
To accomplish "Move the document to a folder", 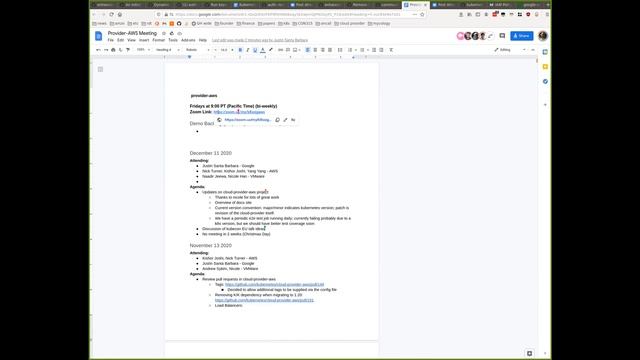I will 172,33.
